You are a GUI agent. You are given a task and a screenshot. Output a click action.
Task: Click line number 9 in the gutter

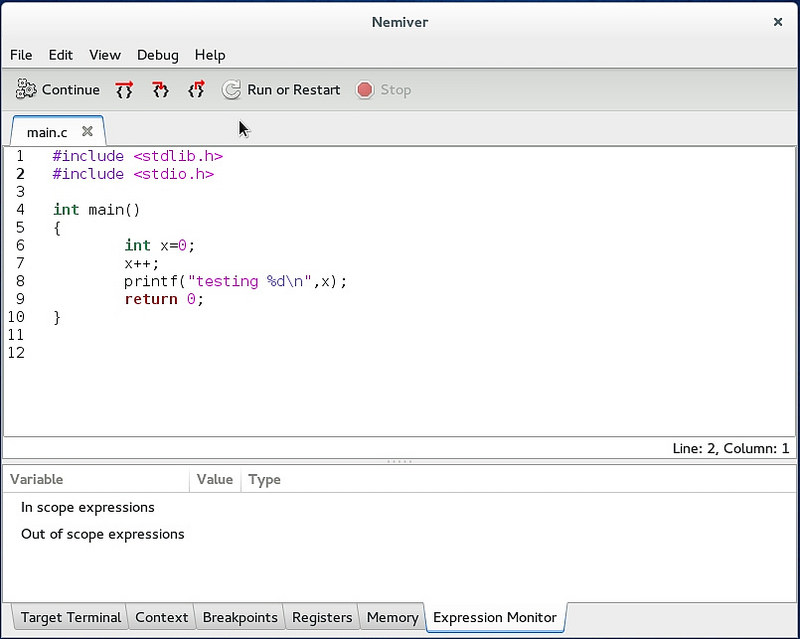click(x=20, y=299)
